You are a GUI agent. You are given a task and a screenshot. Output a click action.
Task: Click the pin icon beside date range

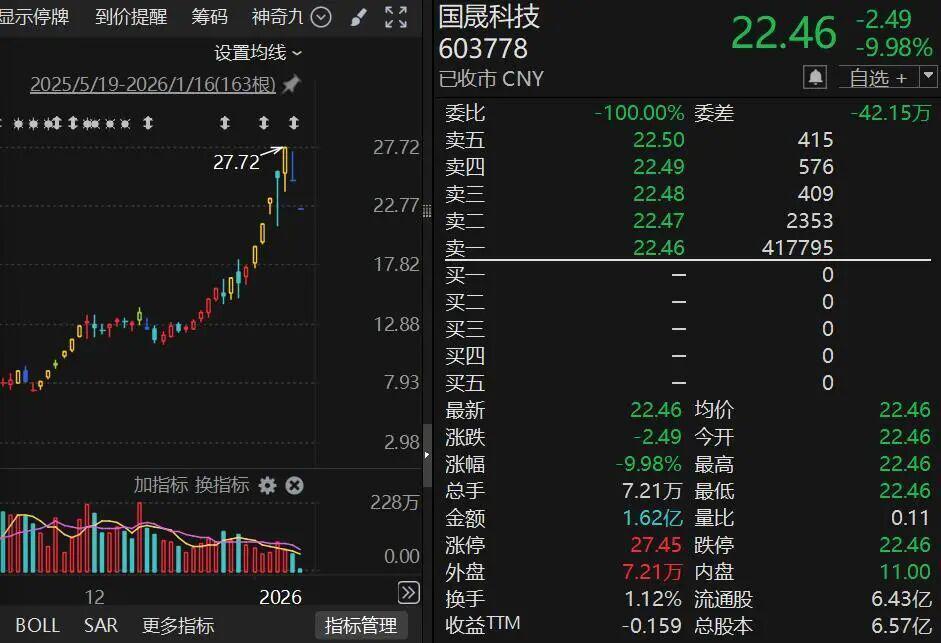click(291, 85)
